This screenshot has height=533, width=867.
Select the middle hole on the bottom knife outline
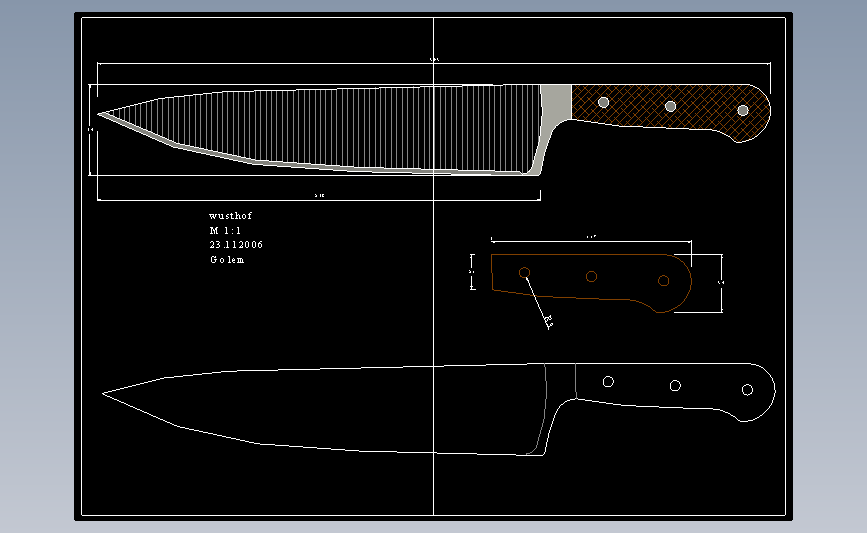coord(675,385)
